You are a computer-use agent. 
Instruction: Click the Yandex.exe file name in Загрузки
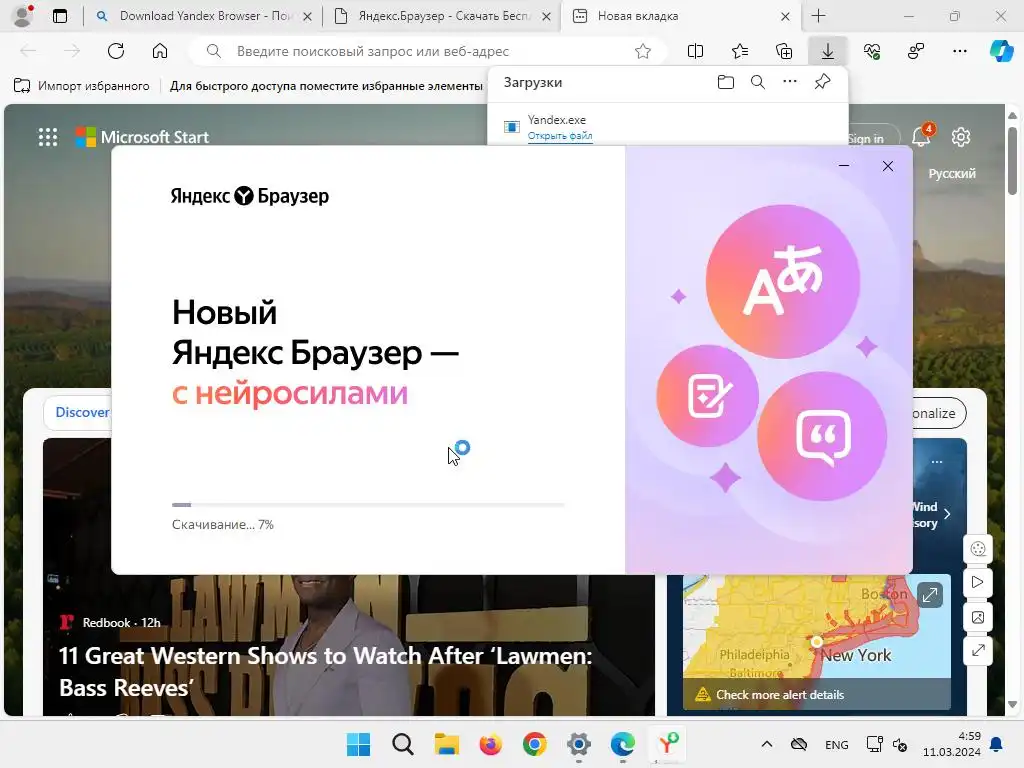coord(556,120)
